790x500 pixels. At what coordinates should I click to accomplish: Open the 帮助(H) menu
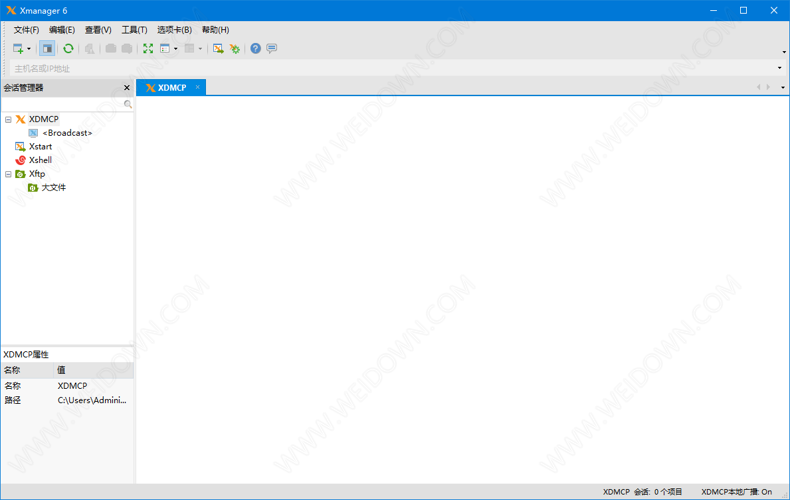point(215,30)
